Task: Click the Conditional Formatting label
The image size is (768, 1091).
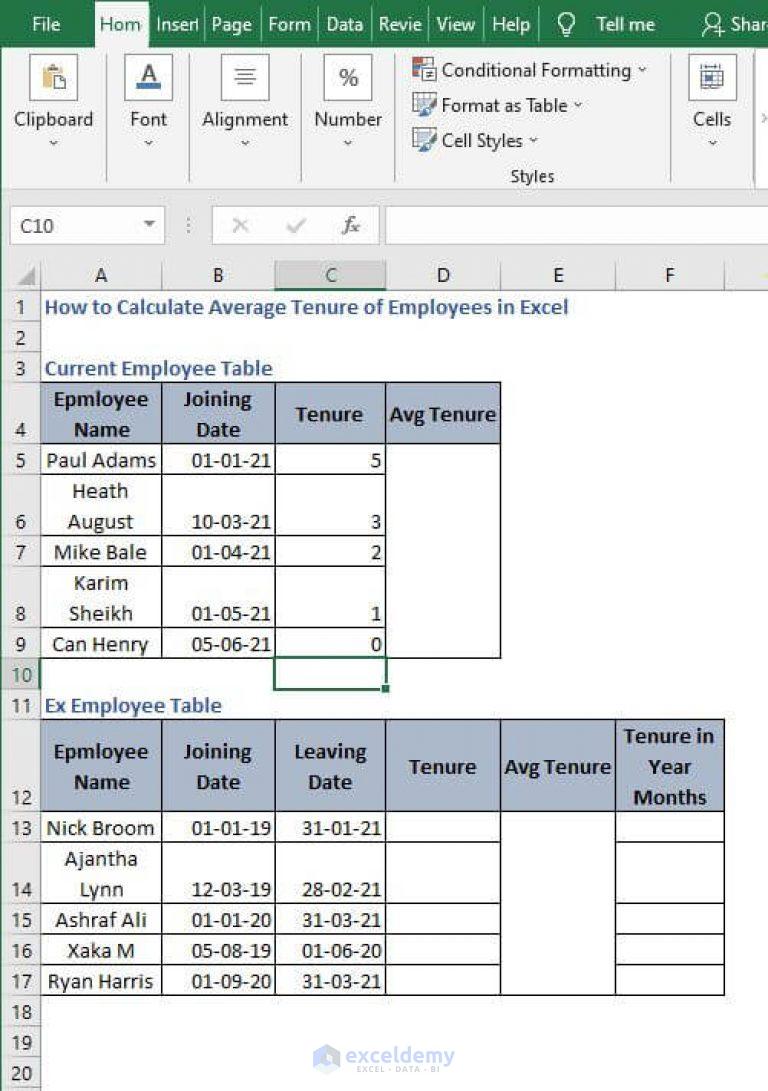Action: (536, 70)
